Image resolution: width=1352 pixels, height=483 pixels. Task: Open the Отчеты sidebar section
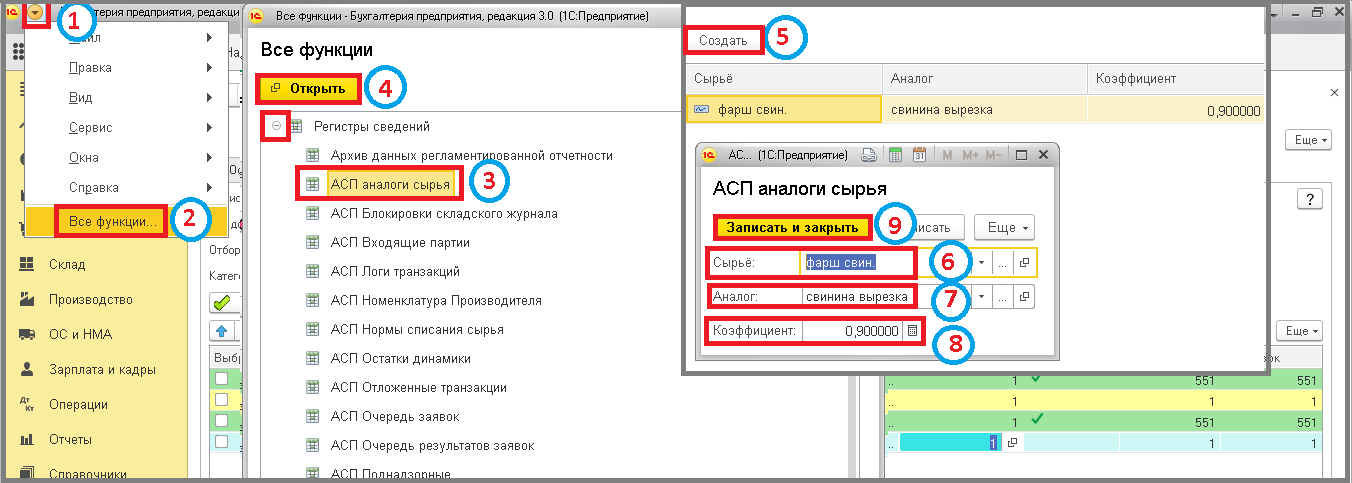(70, 440)
